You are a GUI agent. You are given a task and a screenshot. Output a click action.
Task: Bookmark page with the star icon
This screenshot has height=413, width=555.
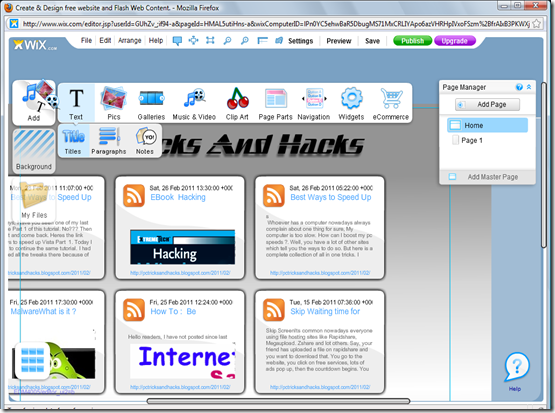tap(537, 24)
